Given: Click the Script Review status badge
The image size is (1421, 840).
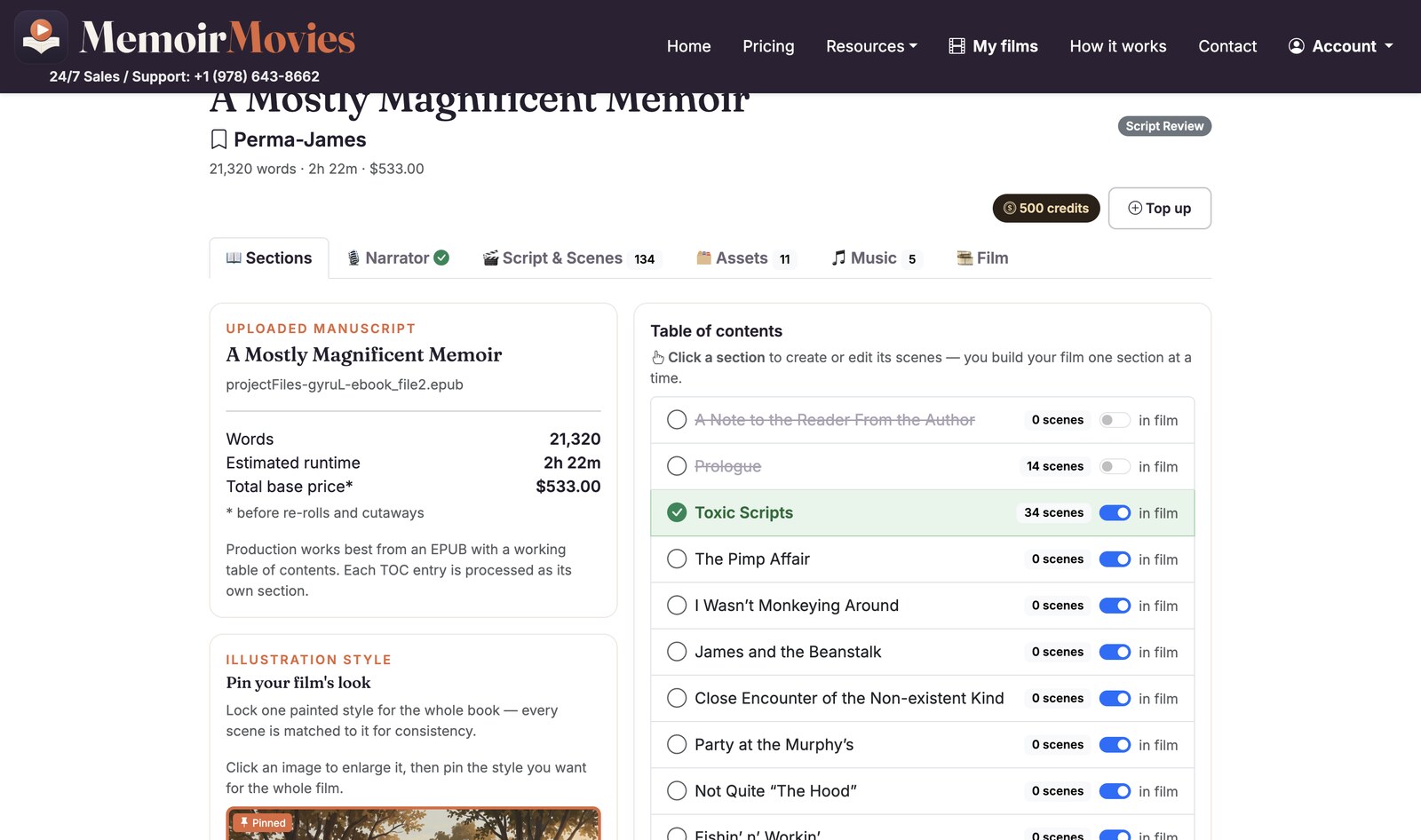Looking at the screenshot, I should (x=1164, y=126).
